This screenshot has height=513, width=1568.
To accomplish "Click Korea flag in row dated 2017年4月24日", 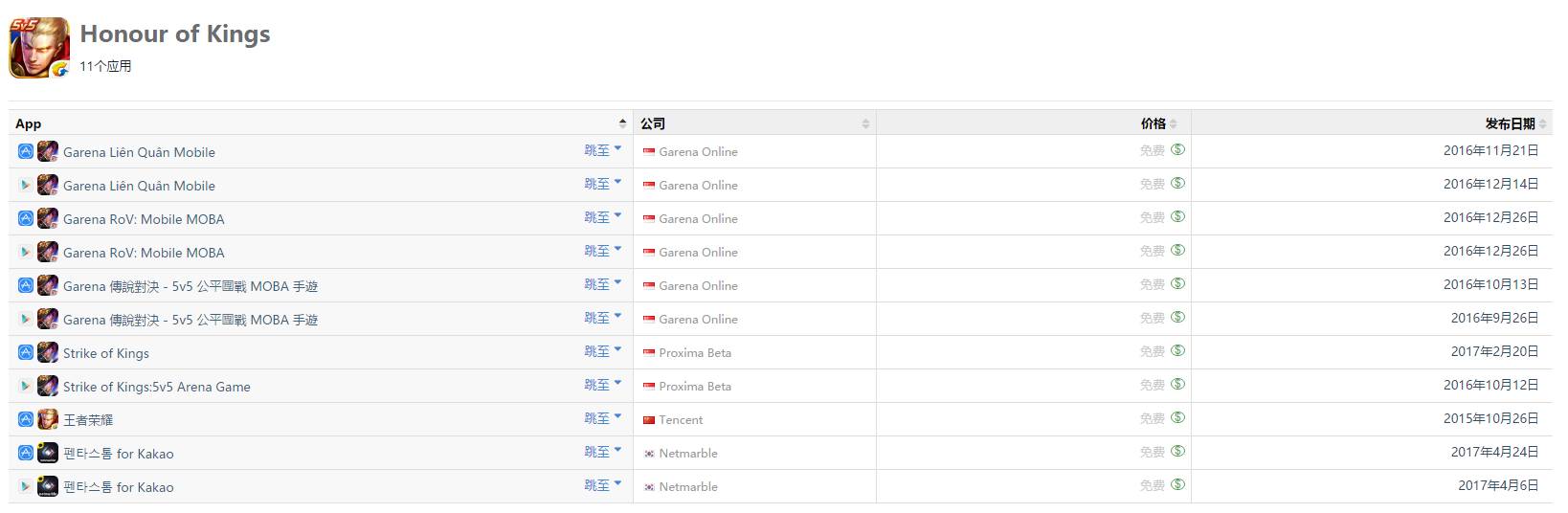I will [649, 454].
